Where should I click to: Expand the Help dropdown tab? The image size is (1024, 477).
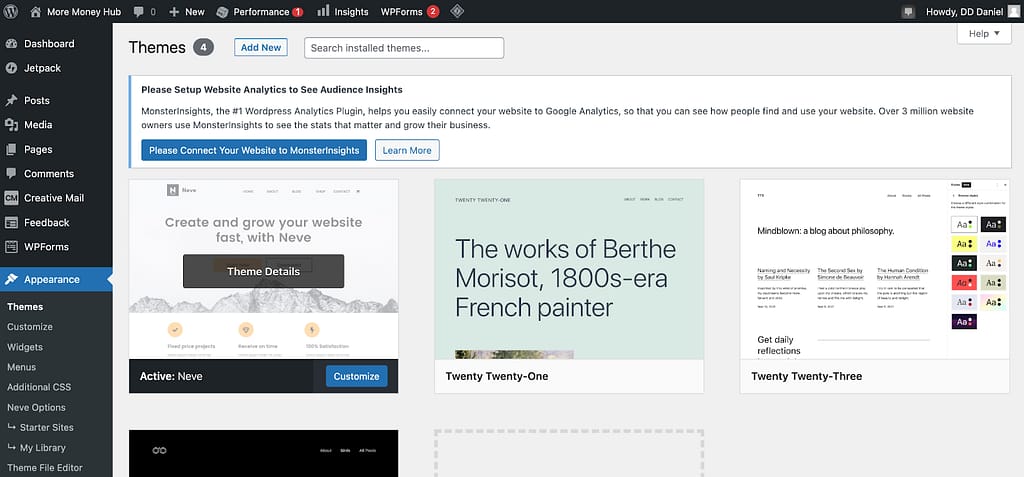point(983,34)
